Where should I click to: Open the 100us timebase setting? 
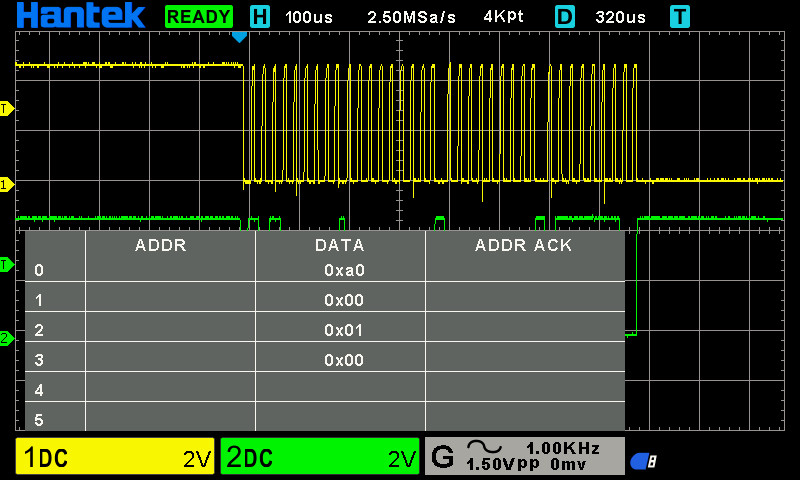pyautogui.click(x=309, y=17)
